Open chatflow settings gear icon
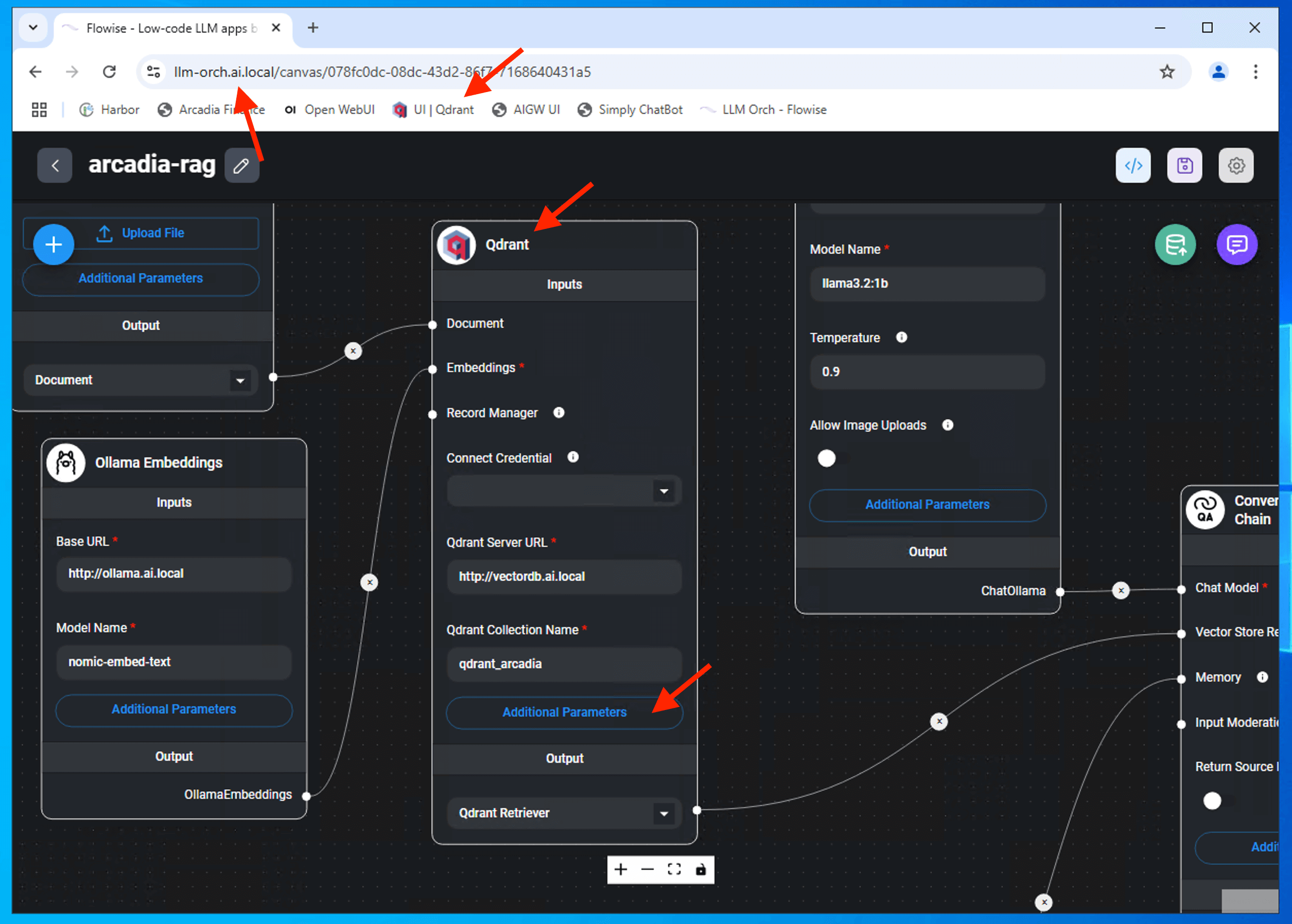This screenshot has height=924, width=1292. point(1236,166)
